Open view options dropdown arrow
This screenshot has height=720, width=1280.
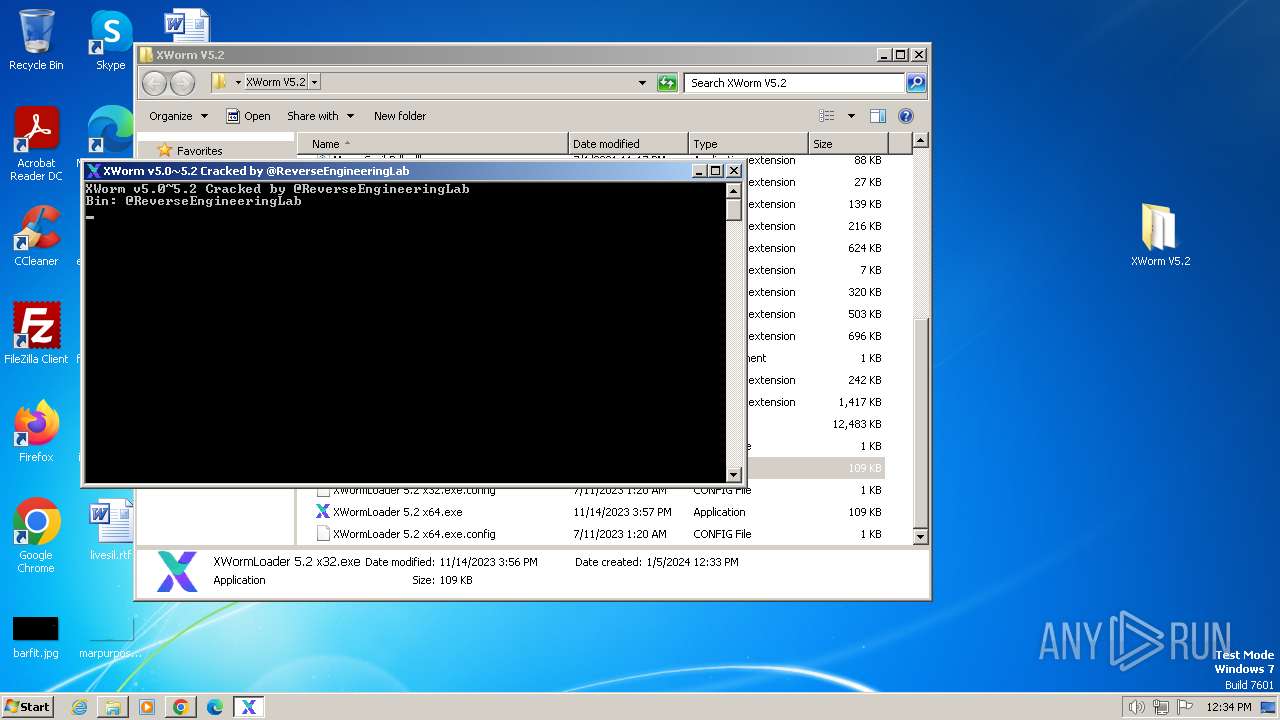pos(851,116)
